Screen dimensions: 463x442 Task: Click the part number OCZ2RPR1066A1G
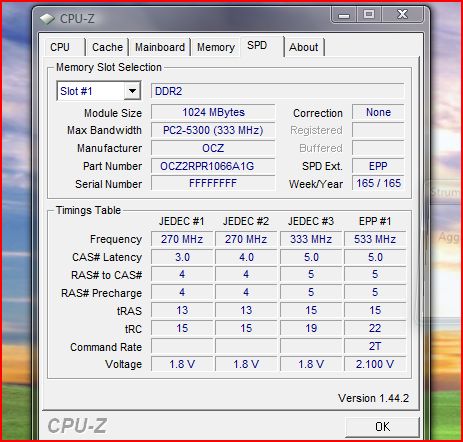click(213, 166)
